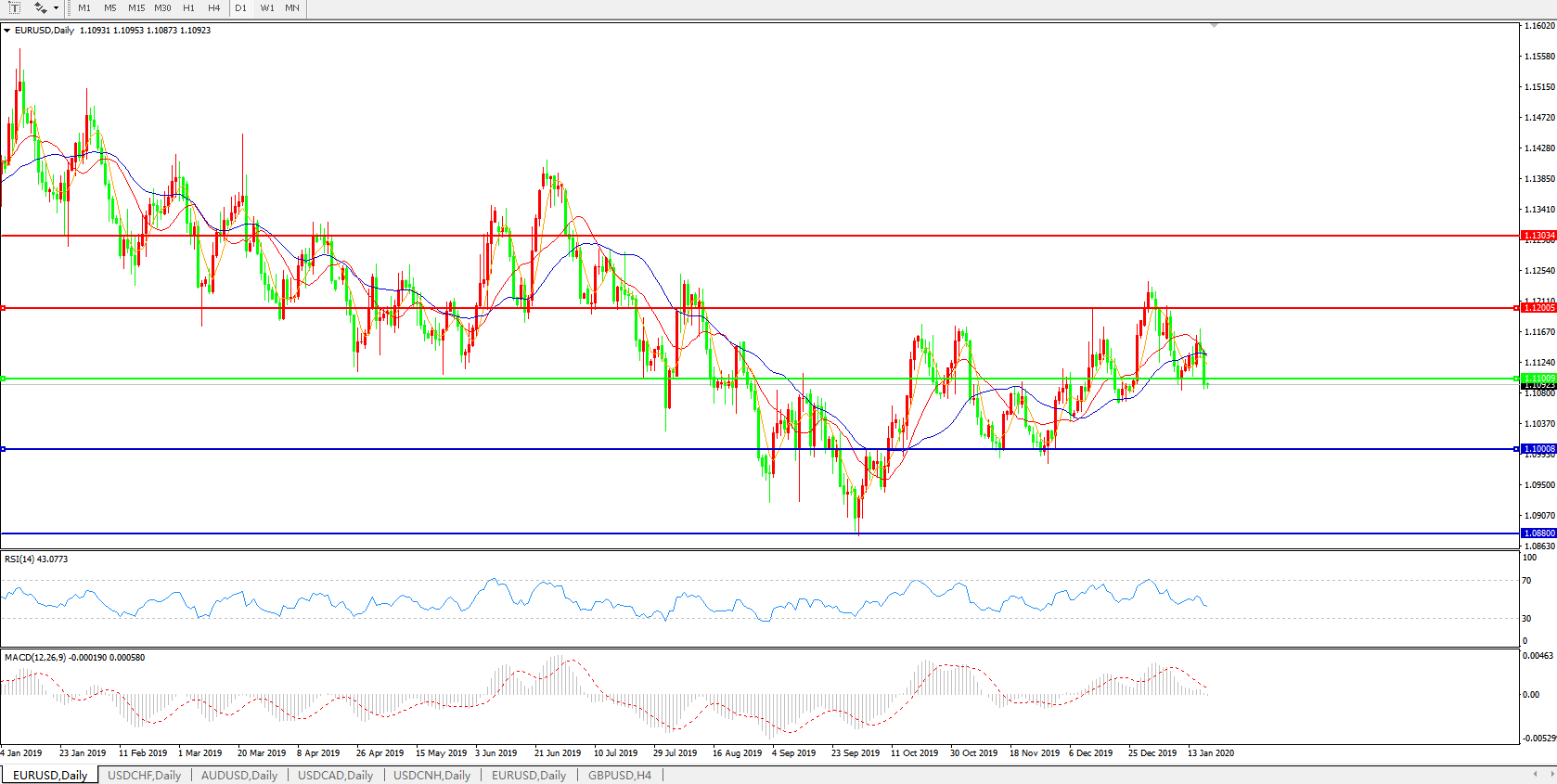
Task: Expand the EURUSD,Daily chart title triangle
Action: coord(7,31)
